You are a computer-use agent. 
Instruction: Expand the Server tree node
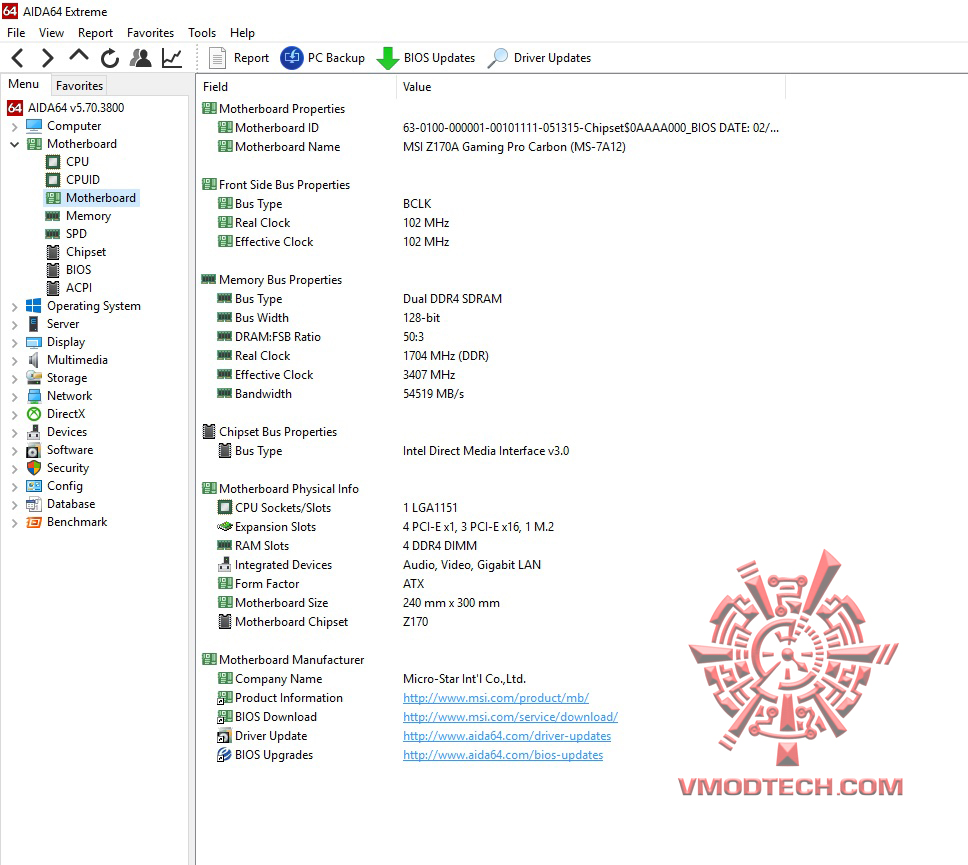(x=15, y=325)
